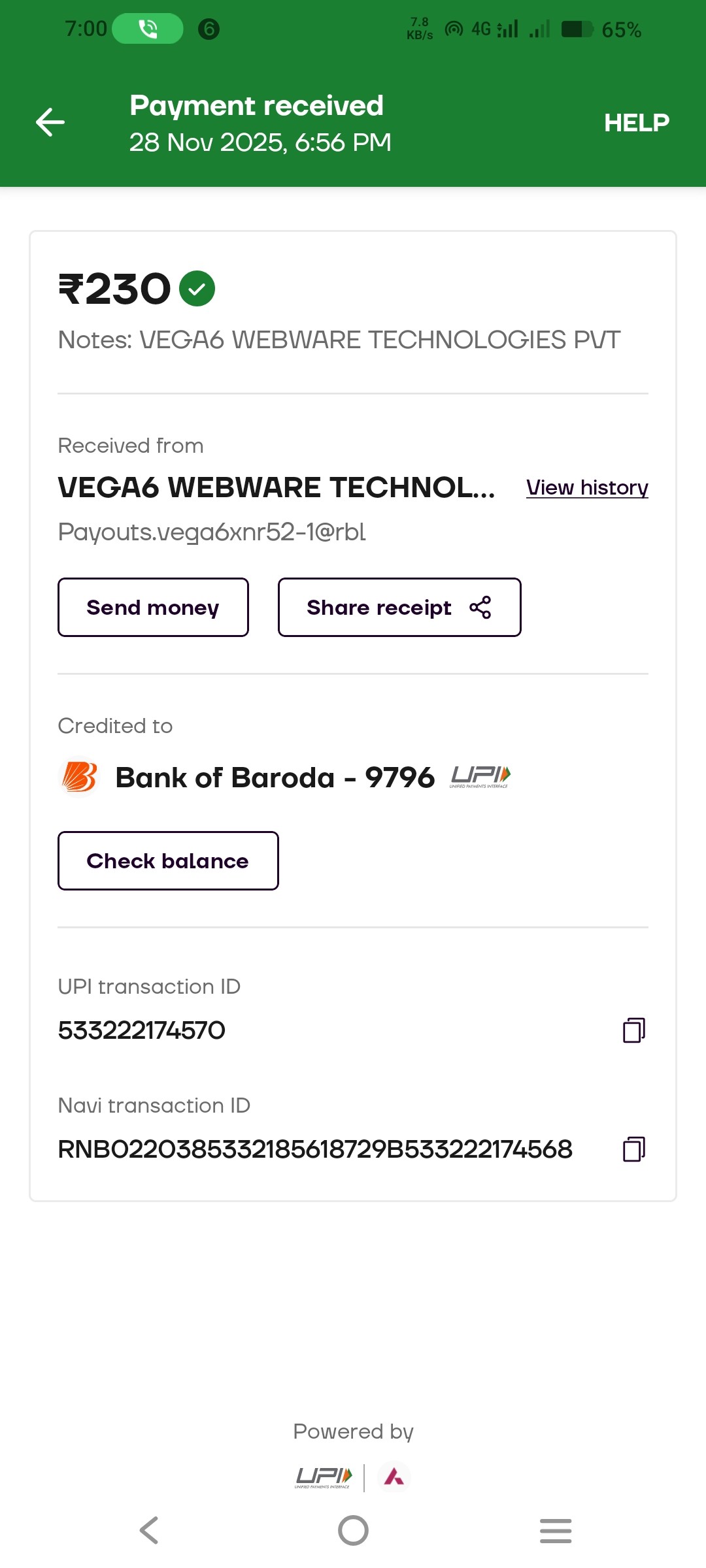
Task: Tap the Axis Bank logo in the footer
Action: [394, 1477]
